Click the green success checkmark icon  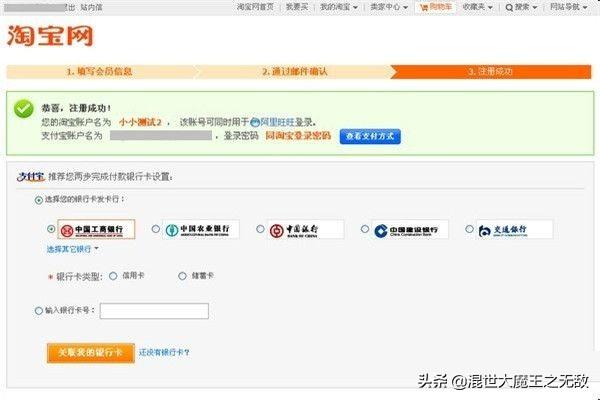tap(24, 109)
